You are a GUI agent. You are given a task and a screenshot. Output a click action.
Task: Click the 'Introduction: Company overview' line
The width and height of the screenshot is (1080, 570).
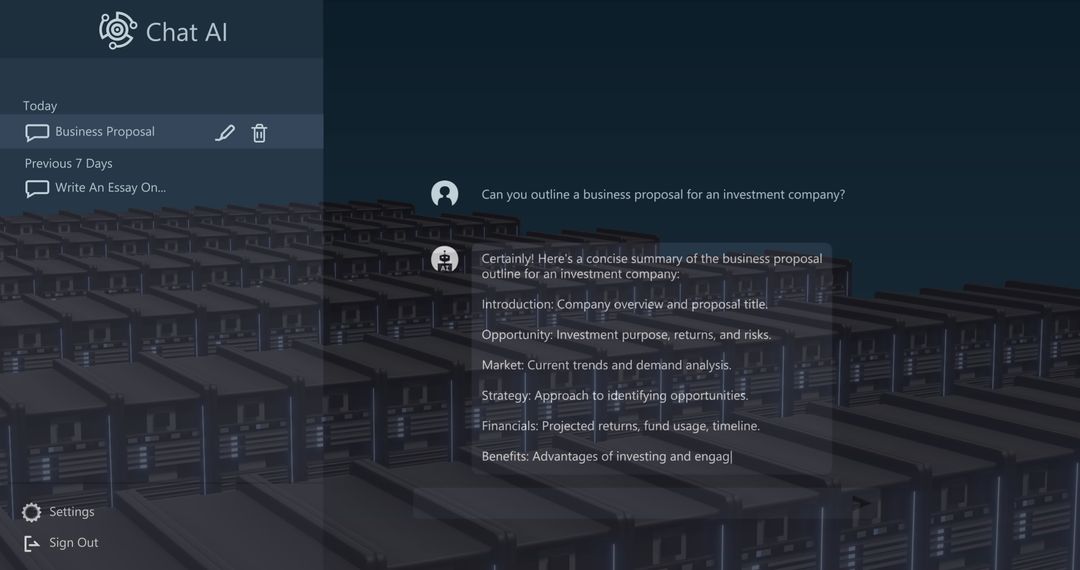(624, 304)
